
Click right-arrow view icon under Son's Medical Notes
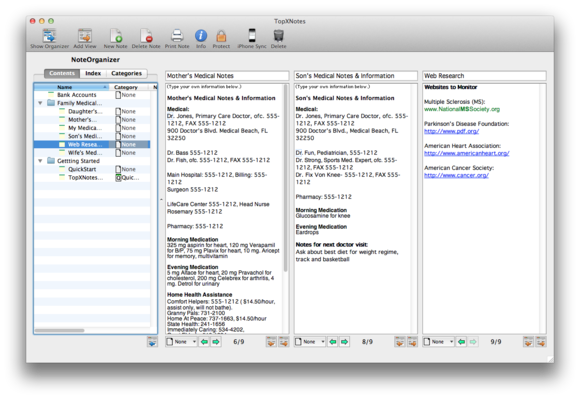(x=412, y=342)
